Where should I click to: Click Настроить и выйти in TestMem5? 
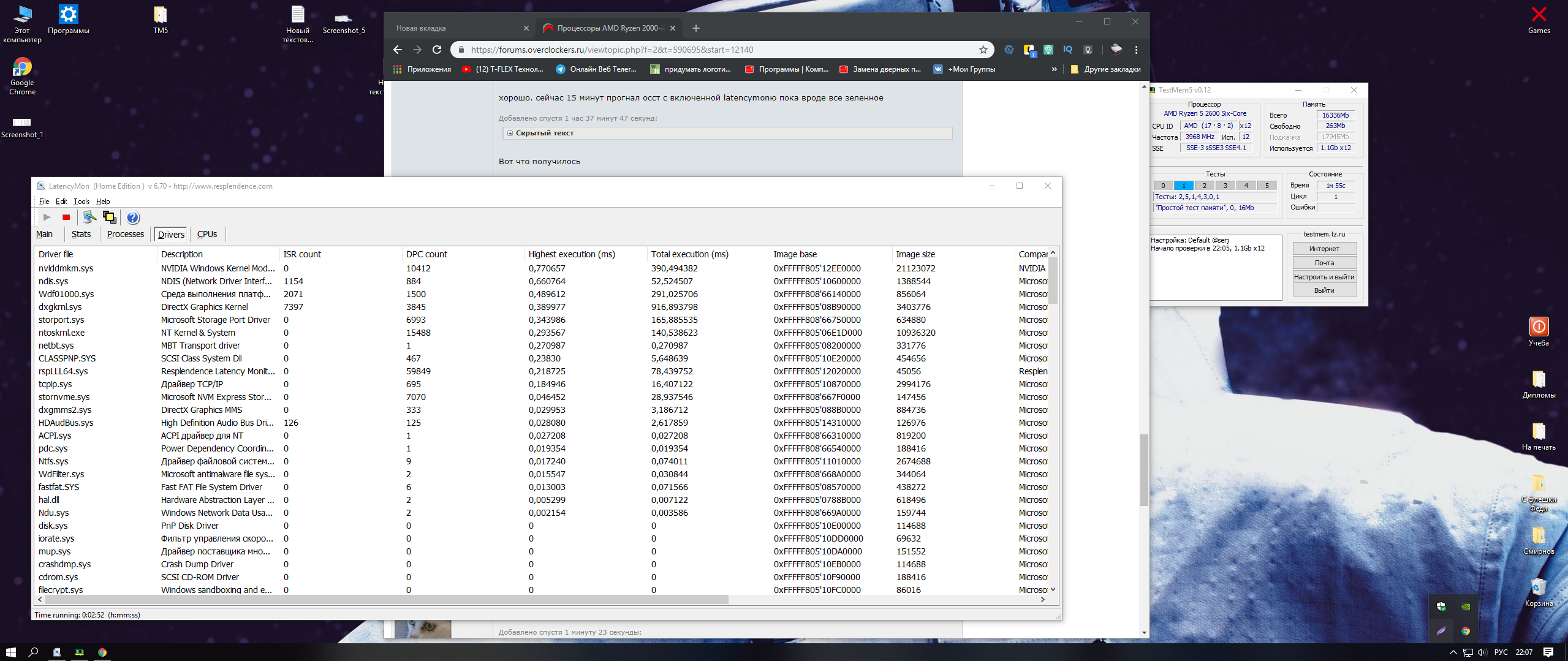tap(1324, 277)
